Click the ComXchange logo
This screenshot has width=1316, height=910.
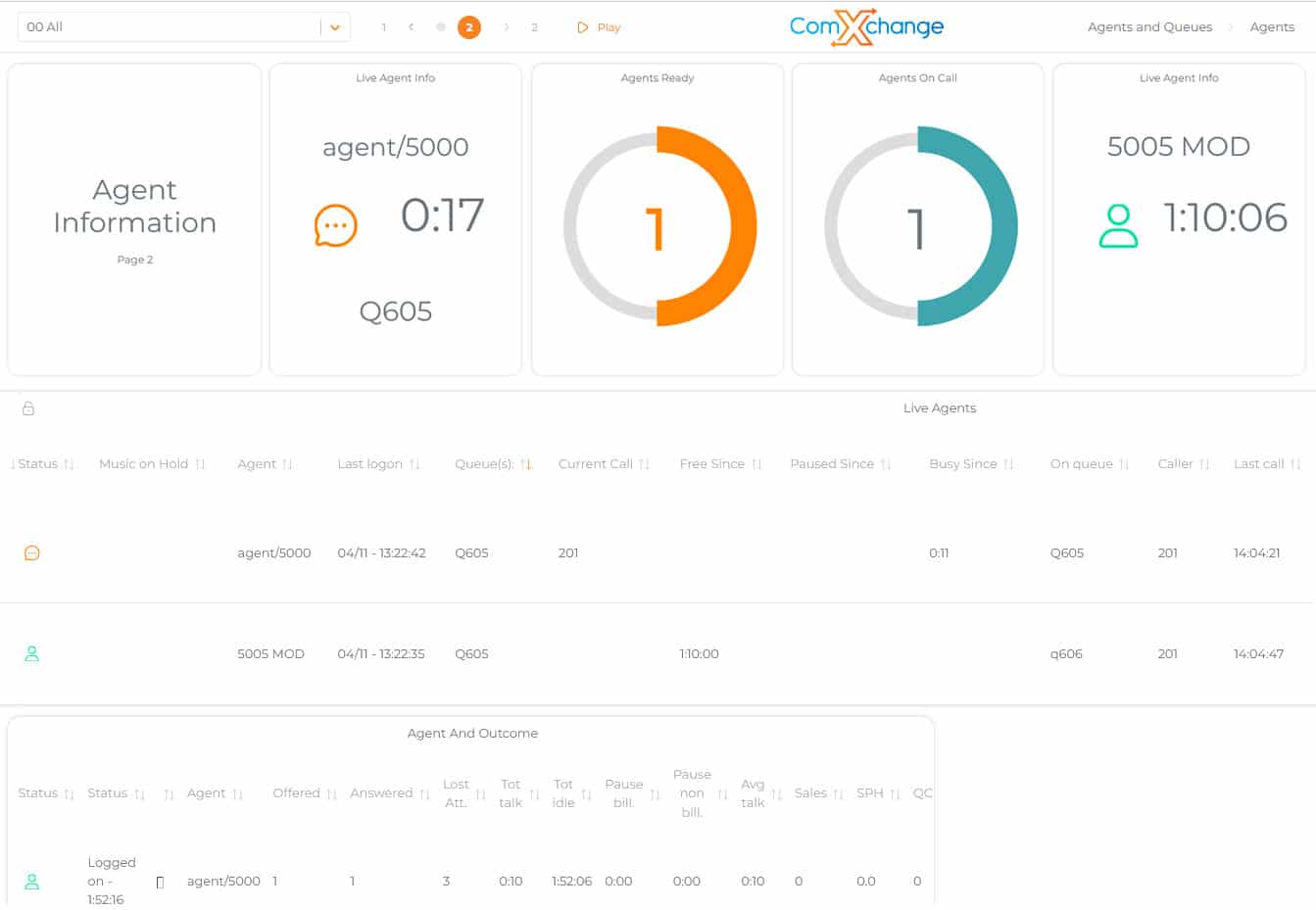coord(866,27)
